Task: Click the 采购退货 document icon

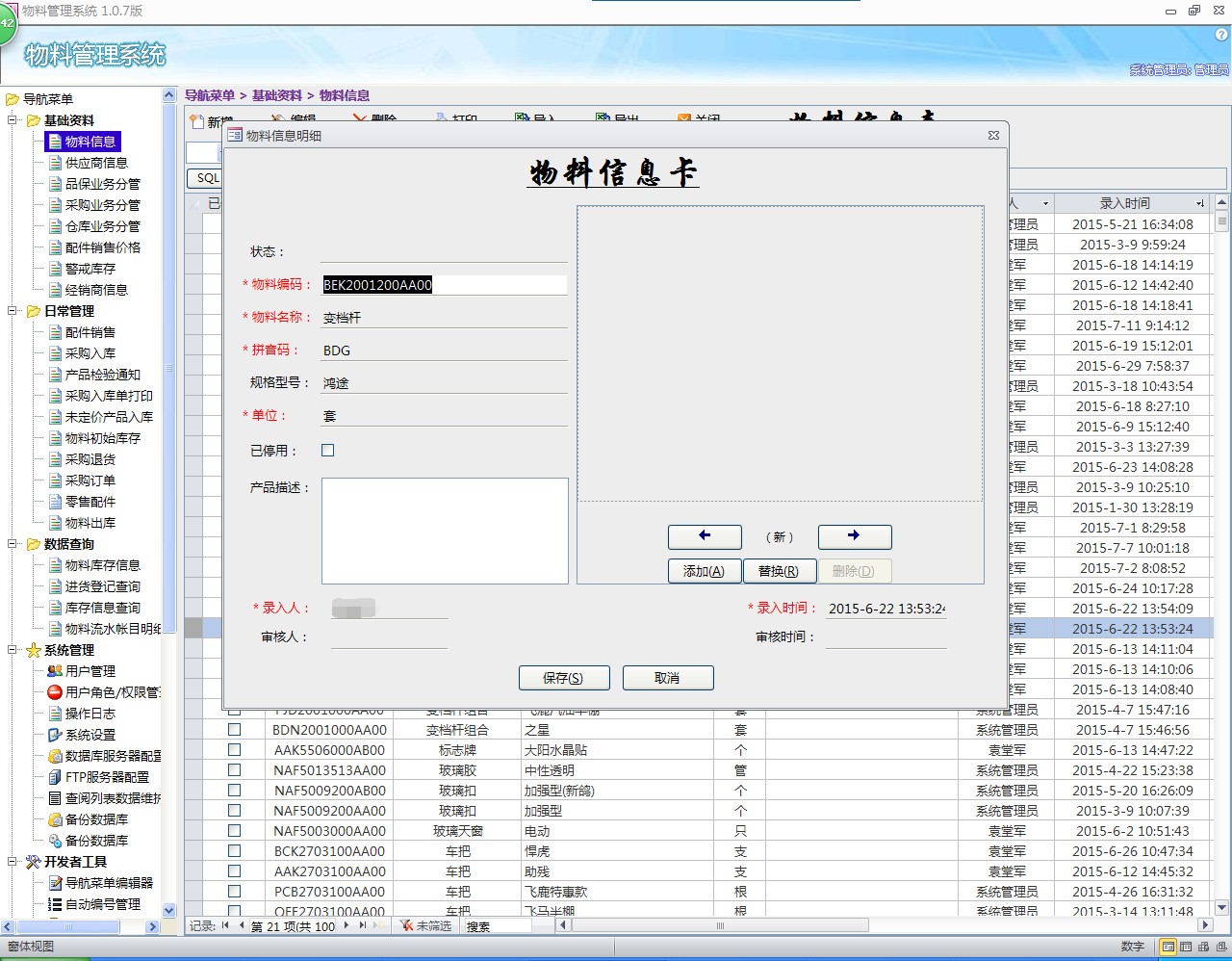Action: (56, 459)
